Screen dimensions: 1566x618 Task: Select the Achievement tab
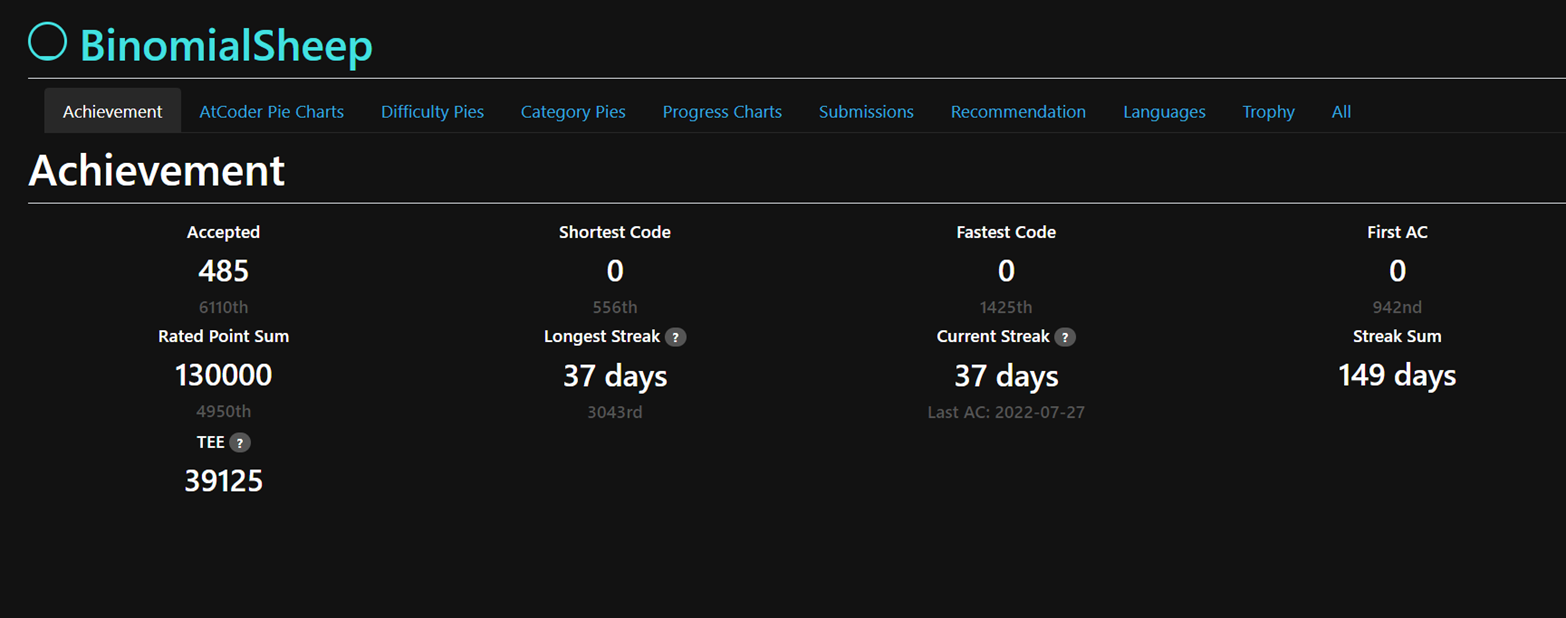(112, 112)
